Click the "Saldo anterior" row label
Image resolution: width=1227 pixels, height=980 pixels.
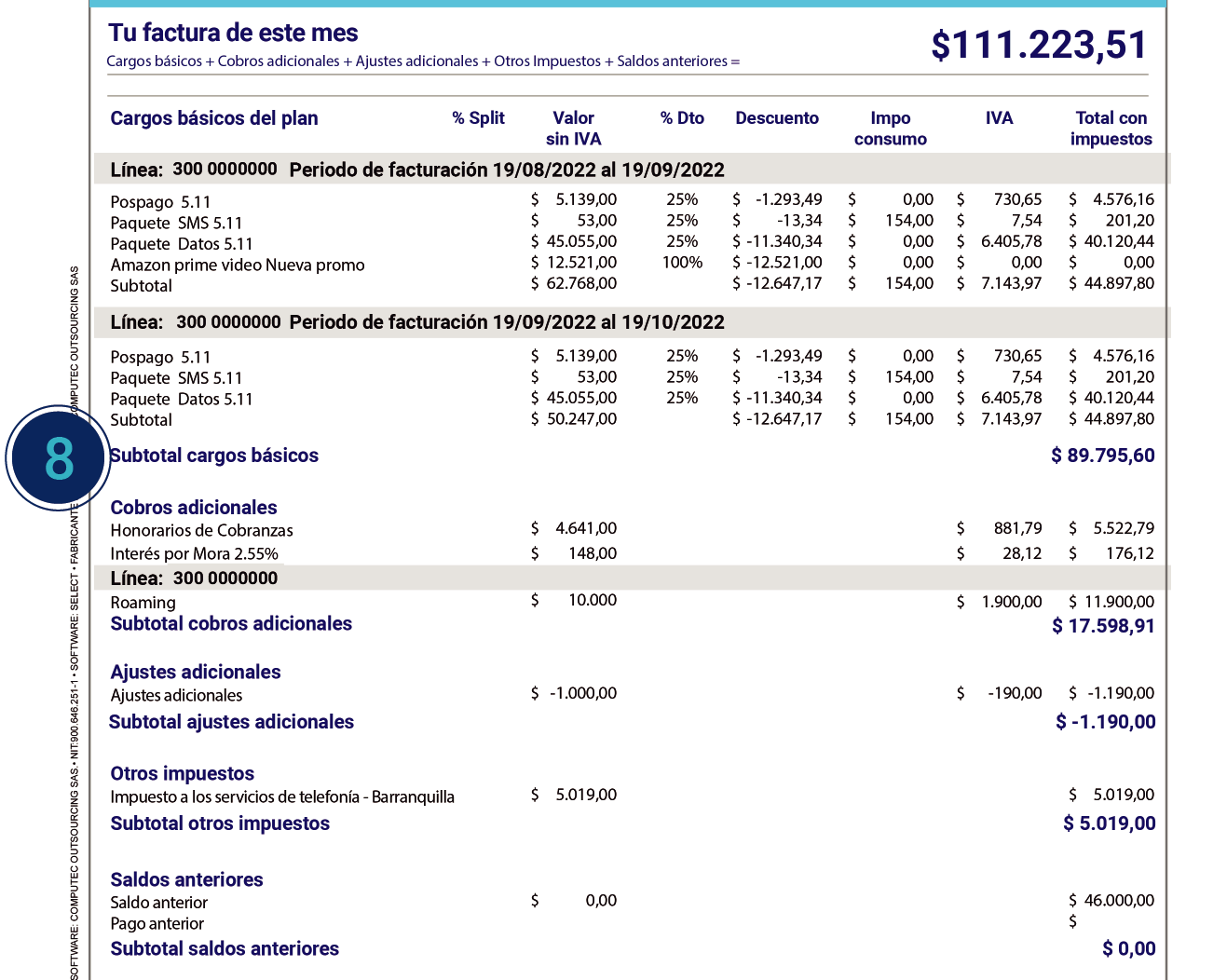[x=158, y=903]
